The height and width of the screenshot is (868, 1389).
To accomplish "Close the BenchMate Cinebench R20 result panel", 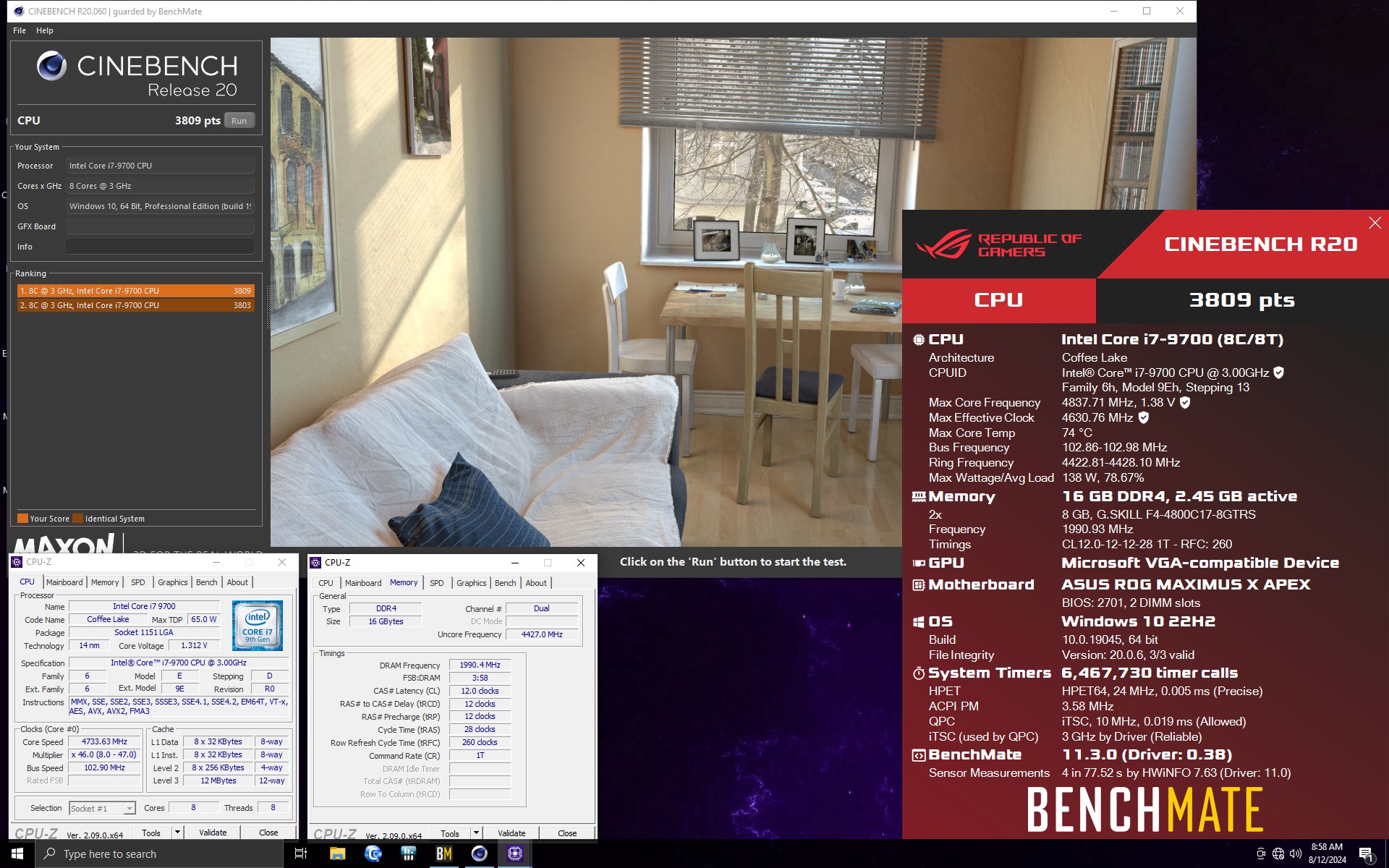I will (1375, 224).
